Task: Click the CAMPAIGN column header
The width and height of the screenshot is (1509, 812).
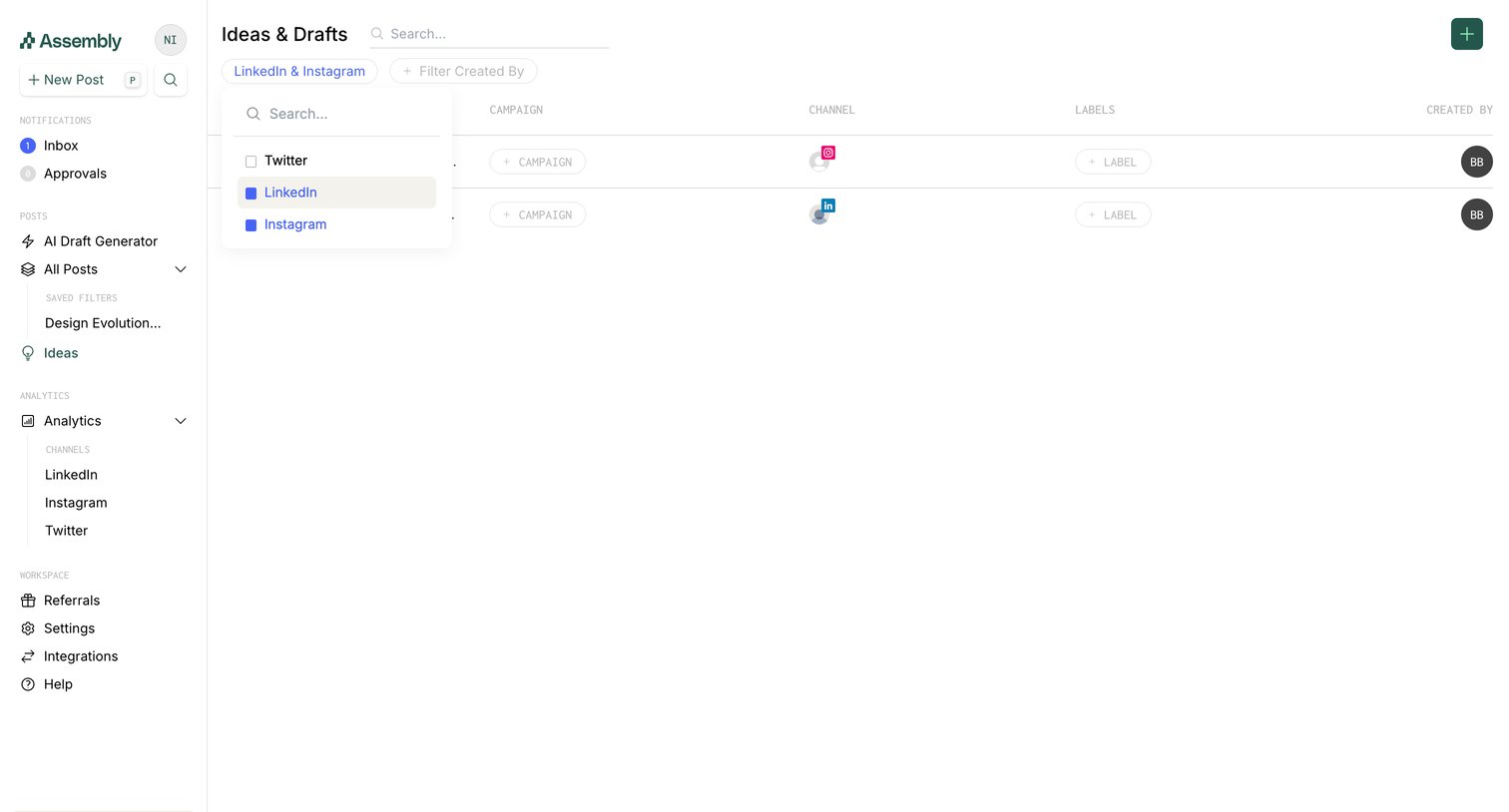Action: pyautogui.click(x=516, y=110)
